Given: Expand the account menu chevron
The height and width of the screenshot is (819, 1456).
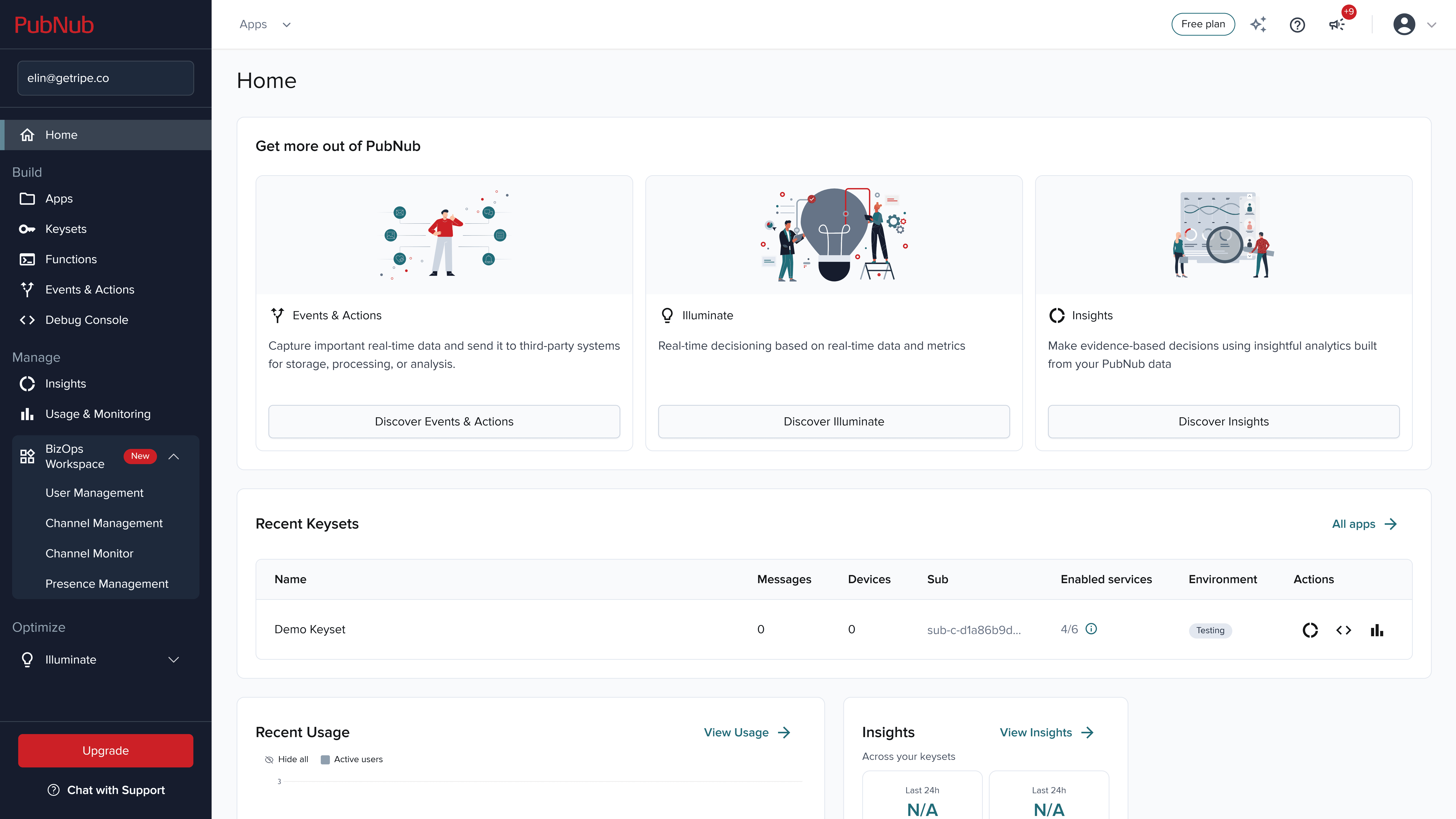Looking at the screenshot, I should pyautogui.click(x=1432, y=25).
